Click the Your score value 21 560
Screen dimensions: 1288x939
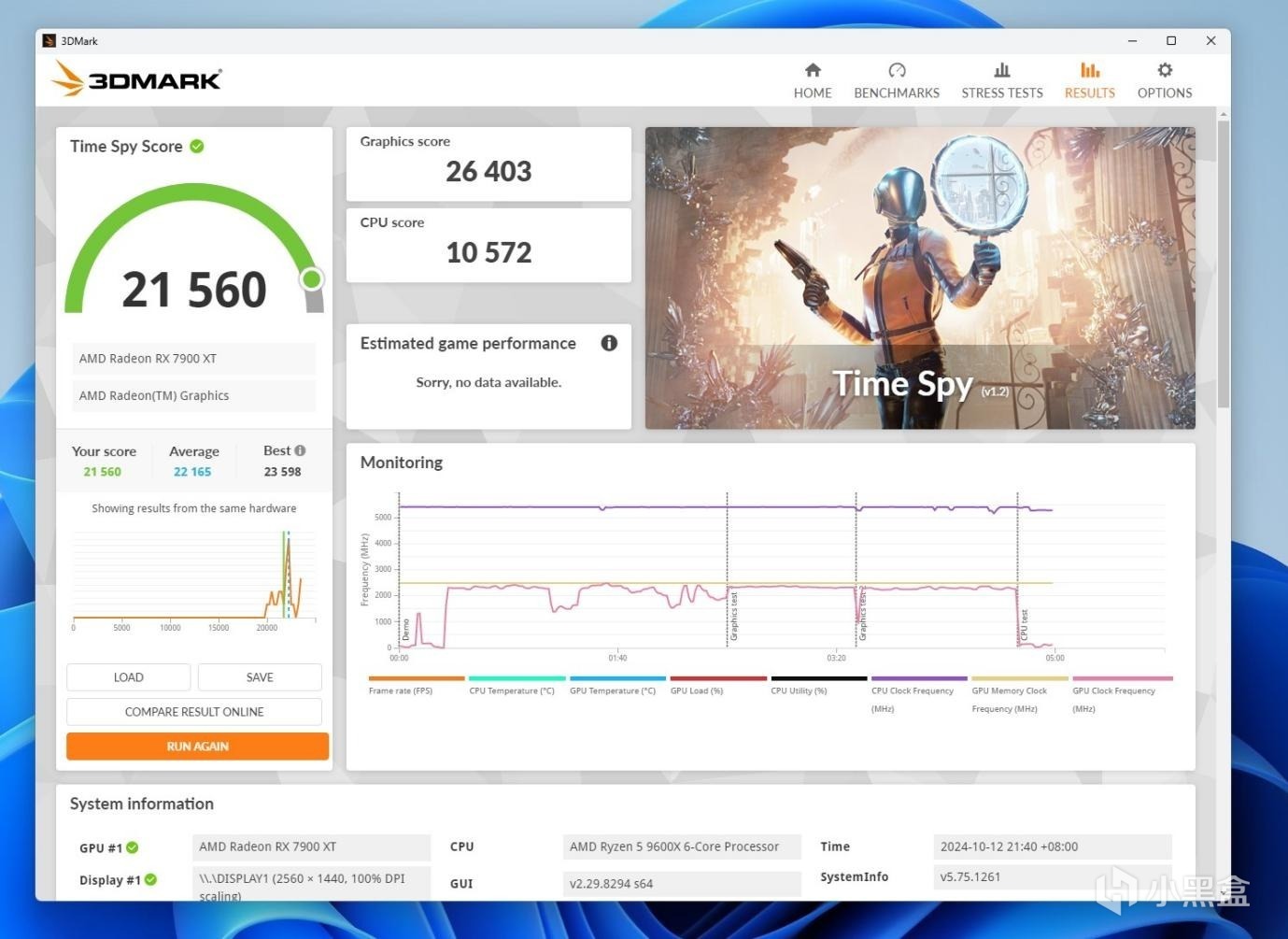103,472
